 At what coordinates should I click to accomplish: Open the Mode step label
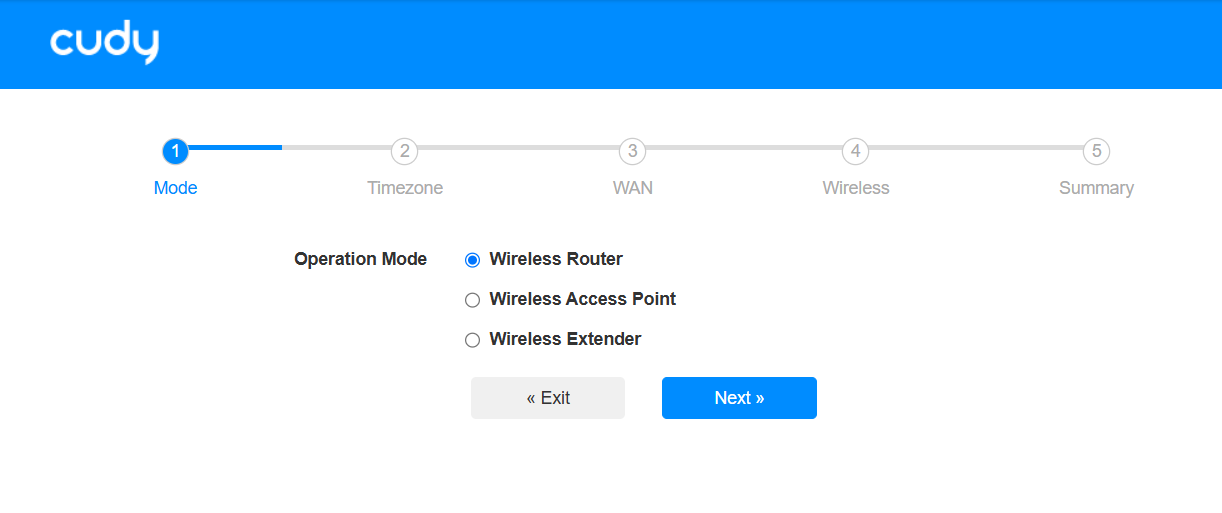175,188
